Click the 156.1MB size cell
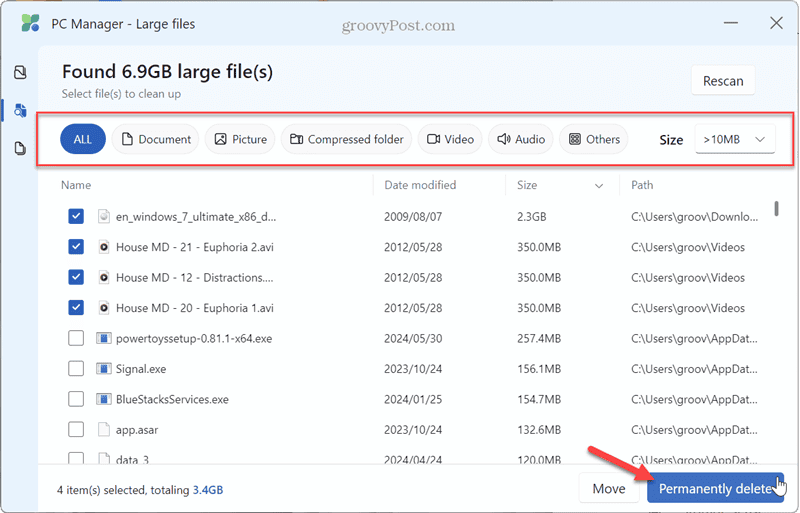The height and width of the screenshot is (513, 800). tap(539, 369)
